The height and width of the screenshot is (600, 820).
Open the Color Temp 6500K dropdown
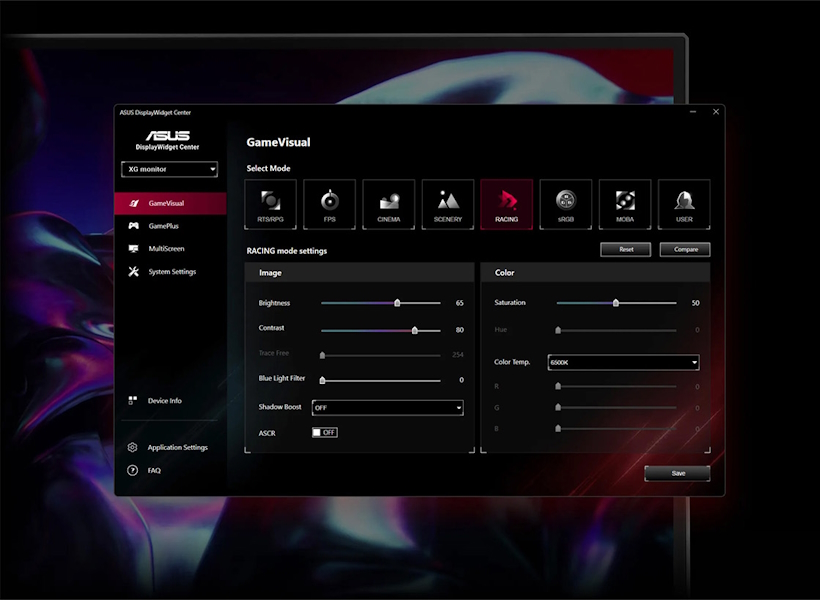pyautogui.click(x=623, y=362)
